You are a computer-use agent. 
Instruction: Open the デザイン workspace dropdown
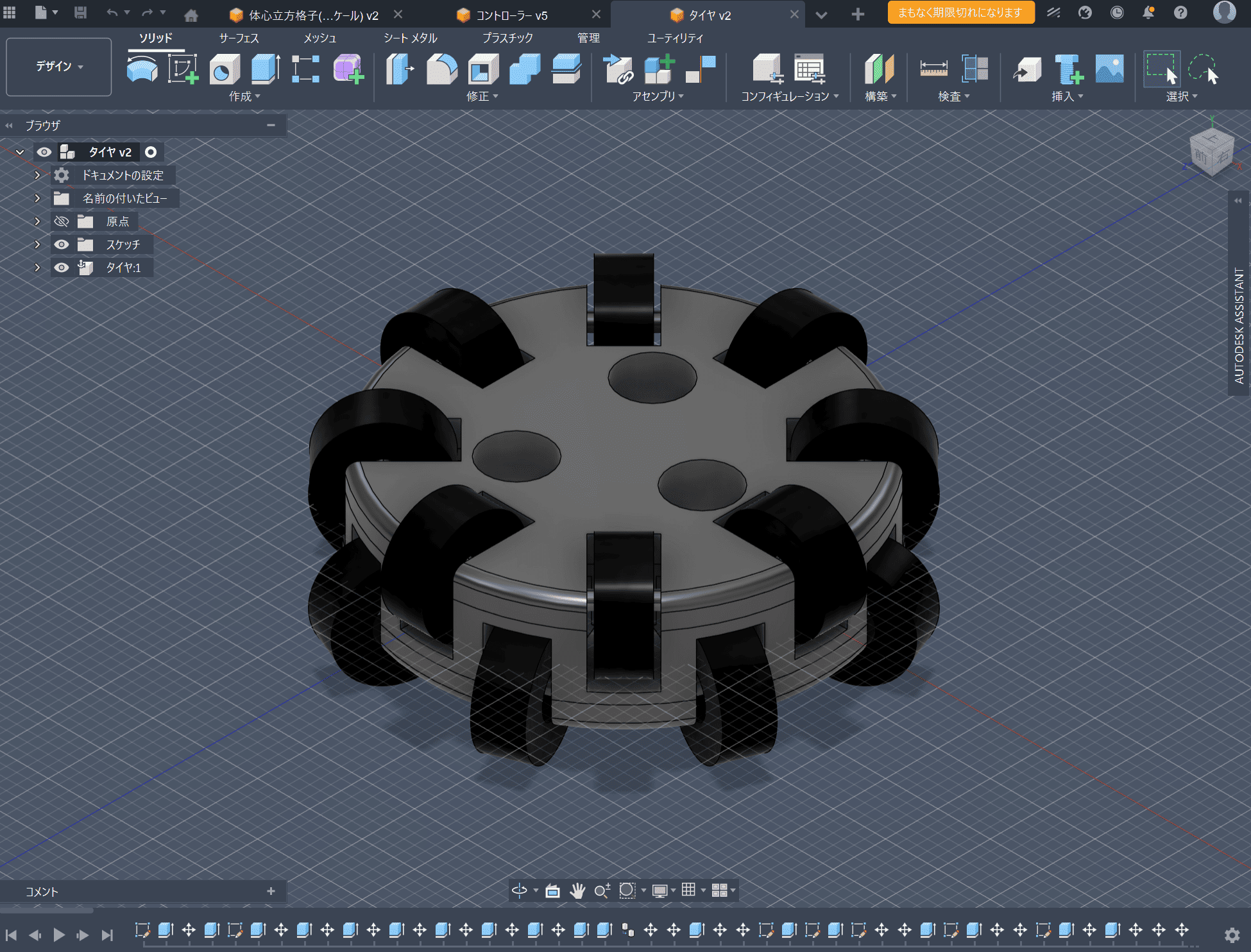pos(59,67)
